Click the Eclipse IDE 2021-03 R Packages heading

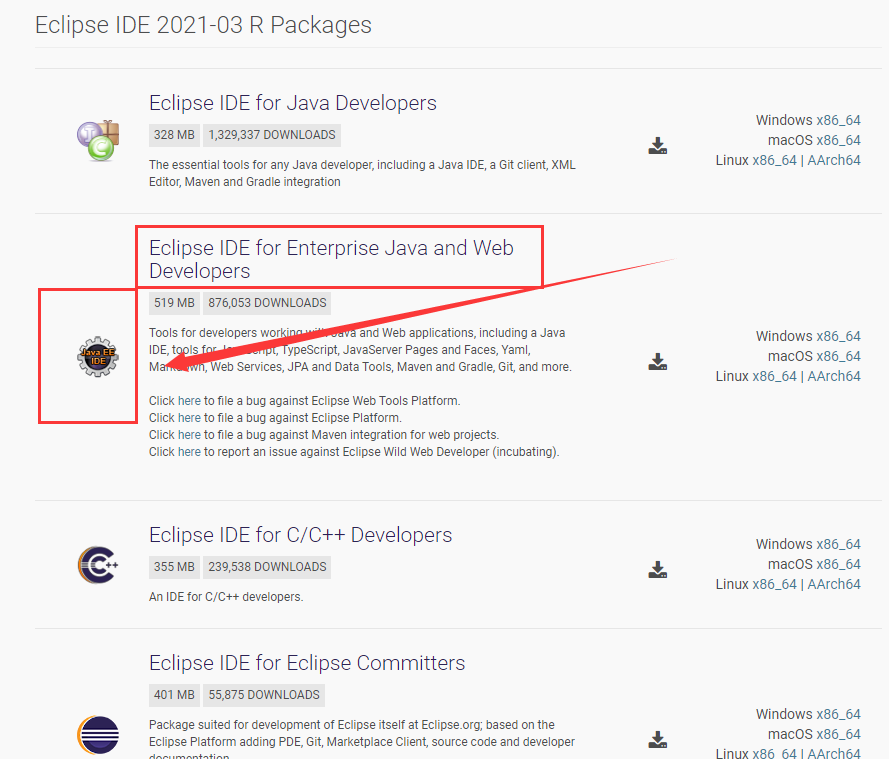tap(203, 25)
